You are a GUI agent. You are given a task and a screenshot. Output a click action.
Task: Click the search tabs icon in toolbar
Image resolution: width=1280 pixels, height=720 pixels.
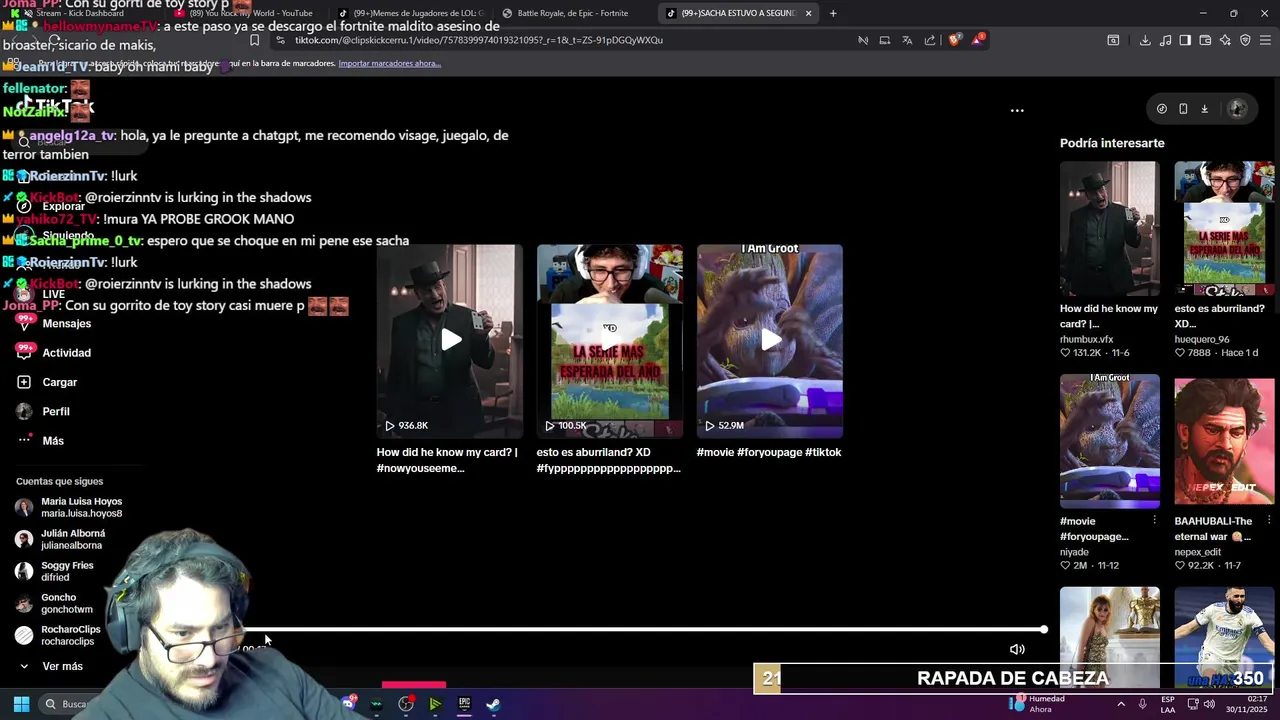[1113, 40]
